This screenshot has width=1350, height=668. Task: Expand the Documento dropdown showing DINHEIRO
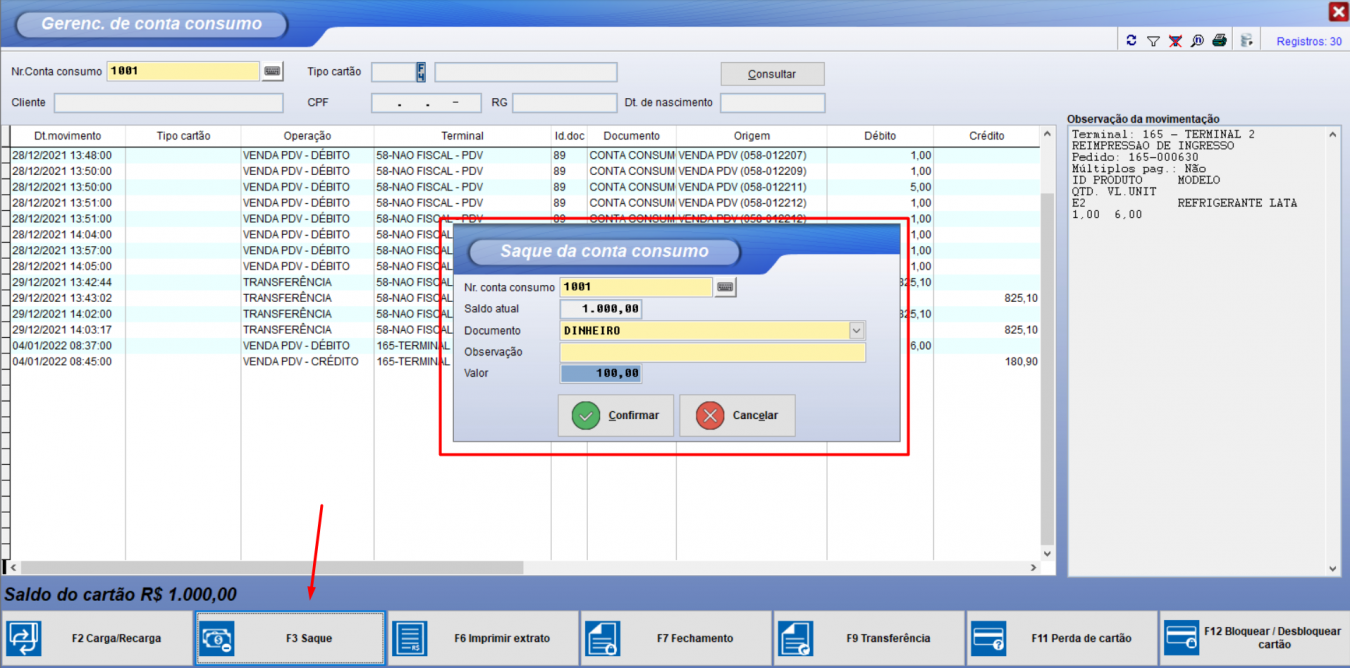tap(856, 331)
